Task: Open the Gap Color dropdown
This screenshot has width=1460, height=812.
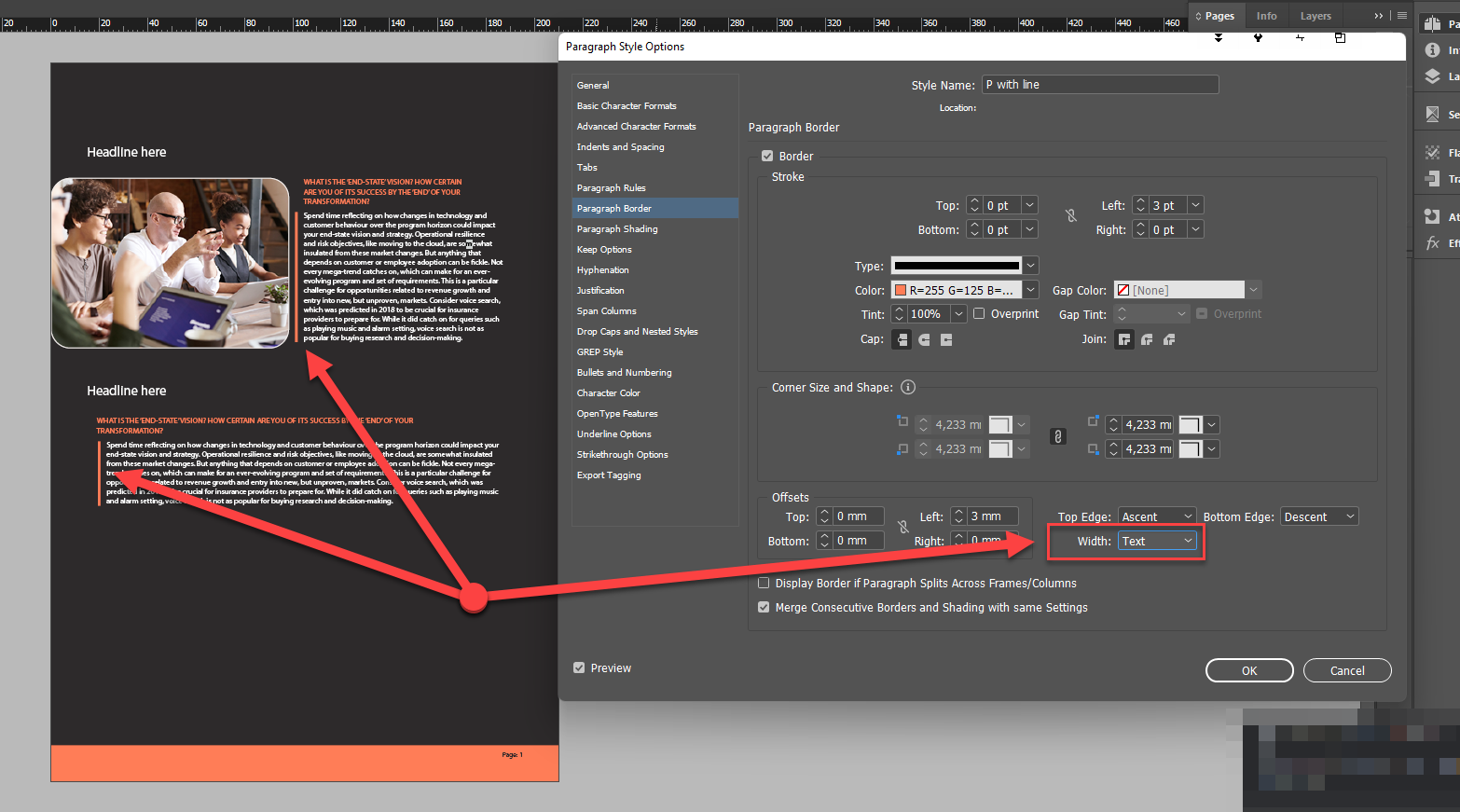Action: pyautogui.click(x=1254, y=289)
